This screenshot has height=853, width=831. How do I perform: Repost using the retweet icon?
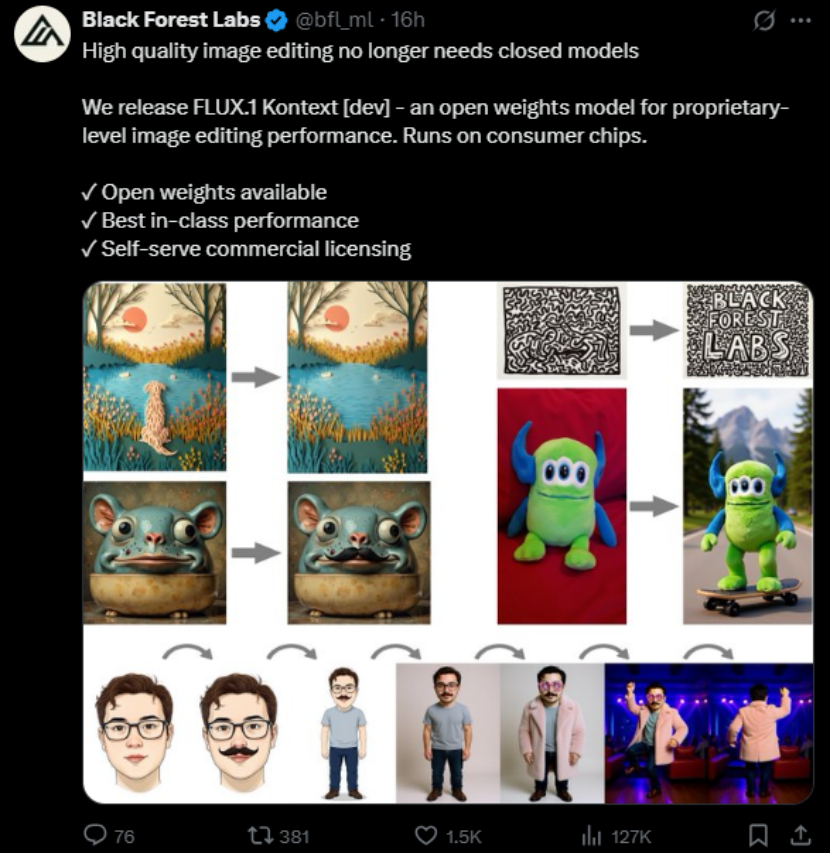point(258,835)
